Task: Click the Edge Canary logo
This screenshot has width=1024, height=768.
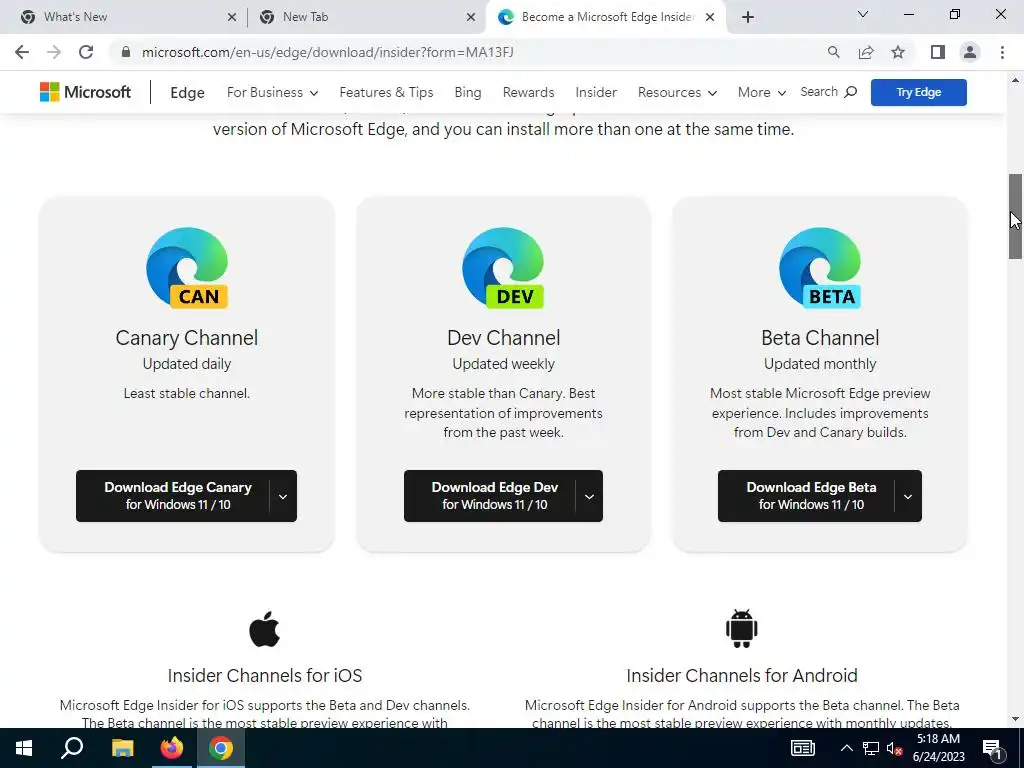Action: click(187, 268)
